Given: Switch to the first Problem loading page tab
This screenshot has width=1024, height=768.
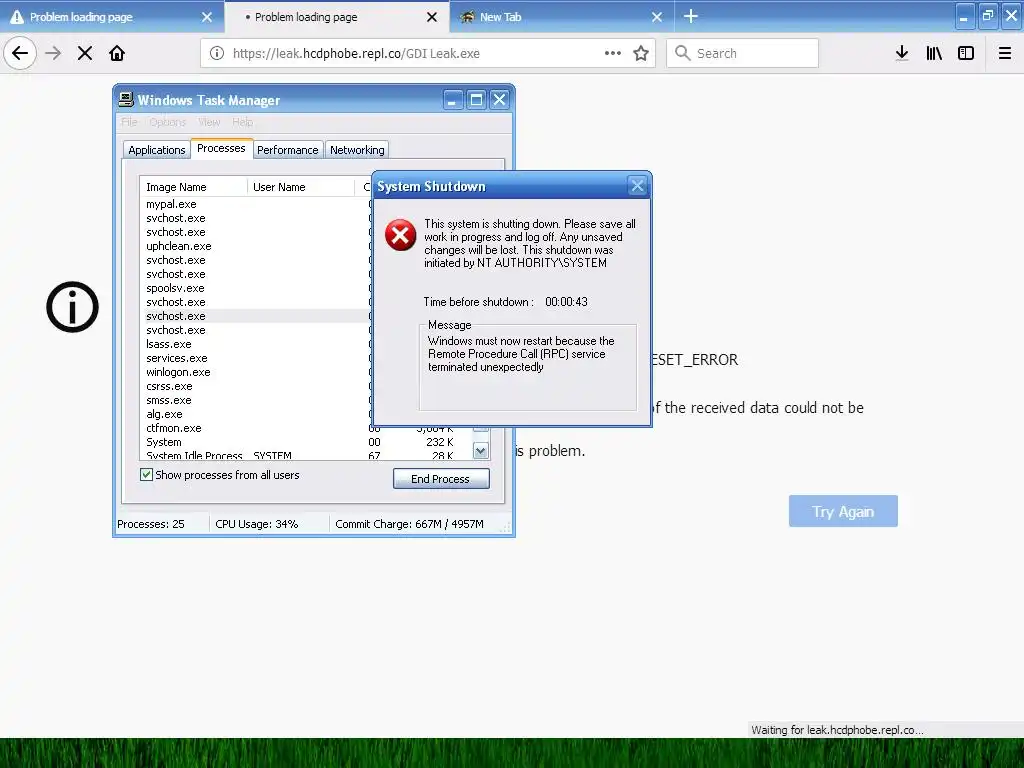Looking at the screenshot, I should [x=112, y=16].
